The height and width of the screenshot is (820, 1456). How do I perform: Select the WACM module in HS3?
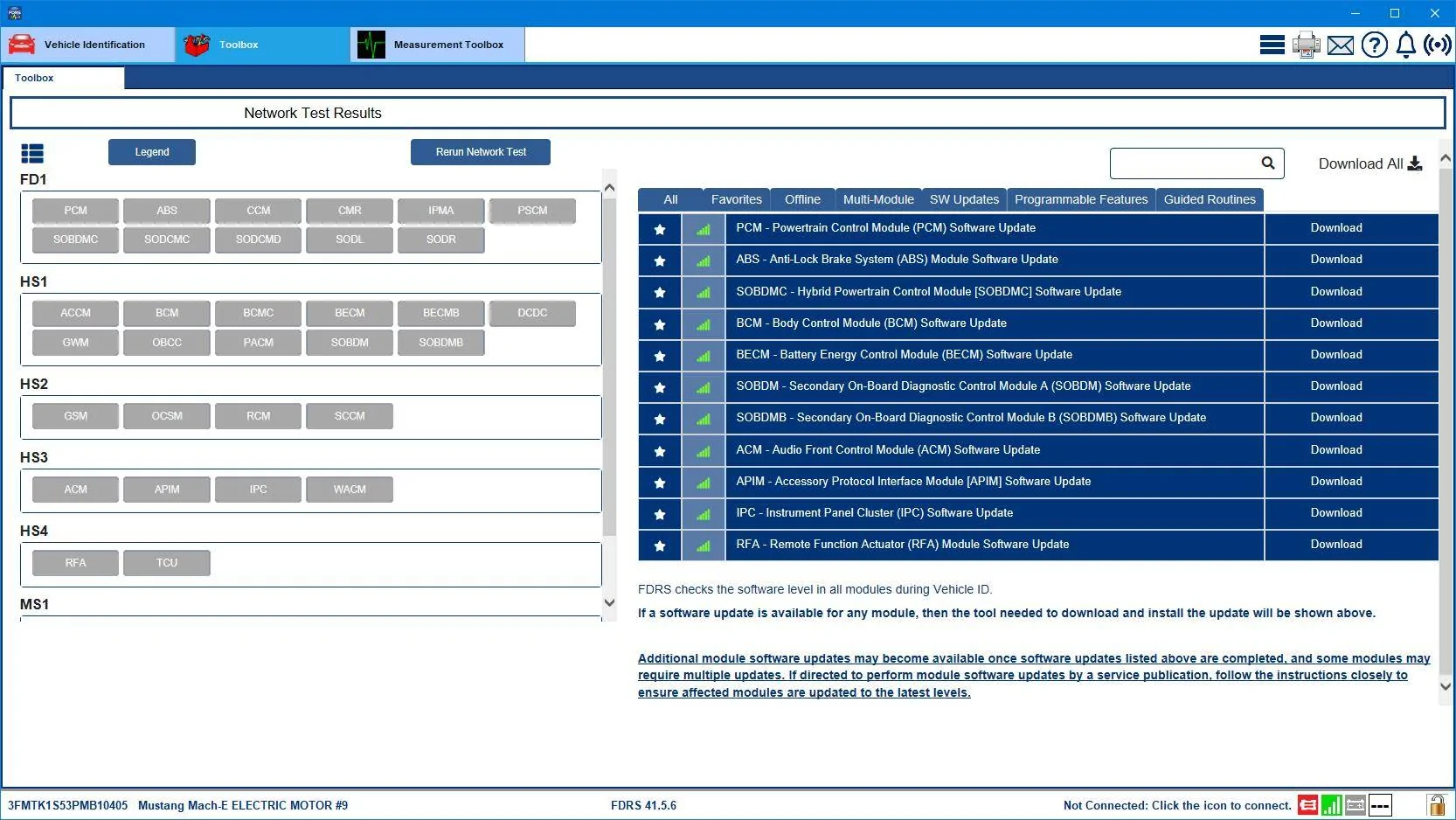coord(350,490)
